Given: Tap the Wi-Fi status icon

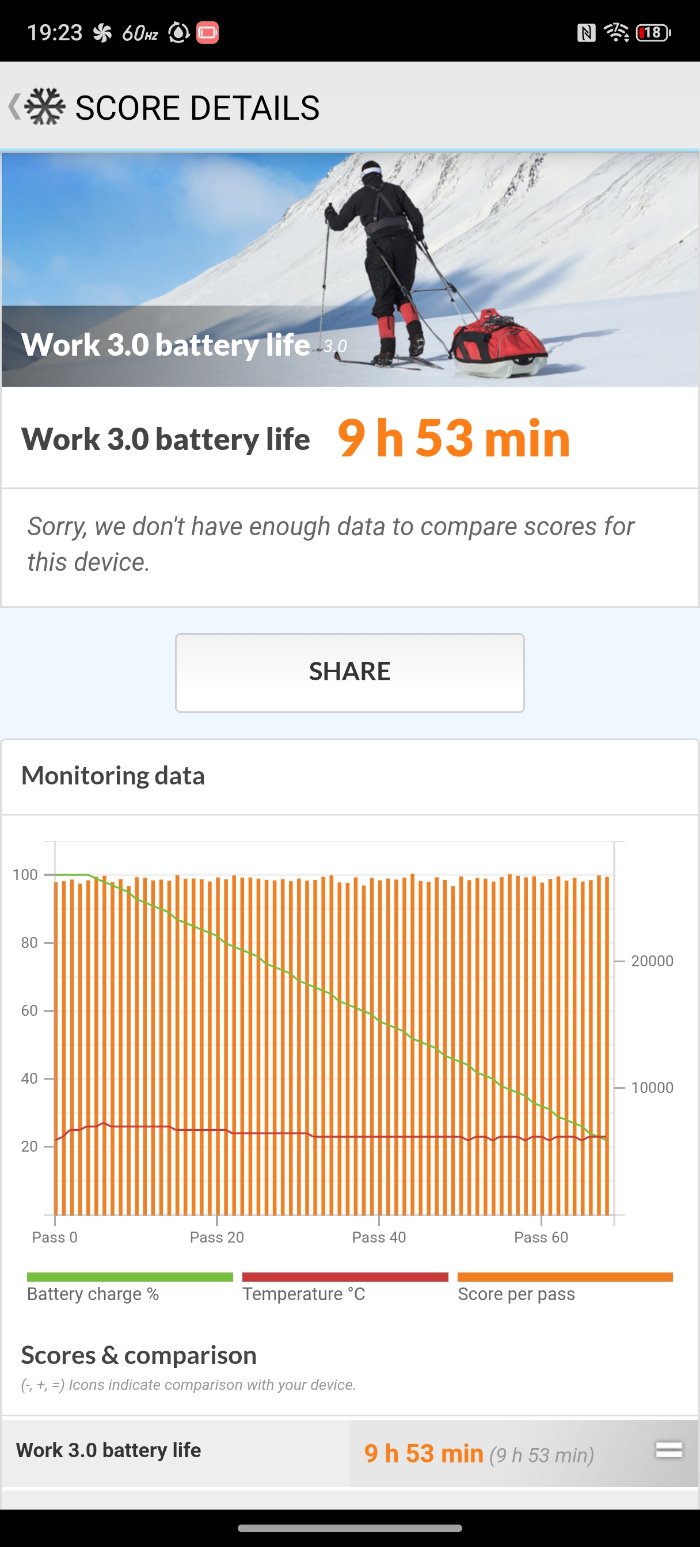Looking at the screenshot, I should point(616,33).
